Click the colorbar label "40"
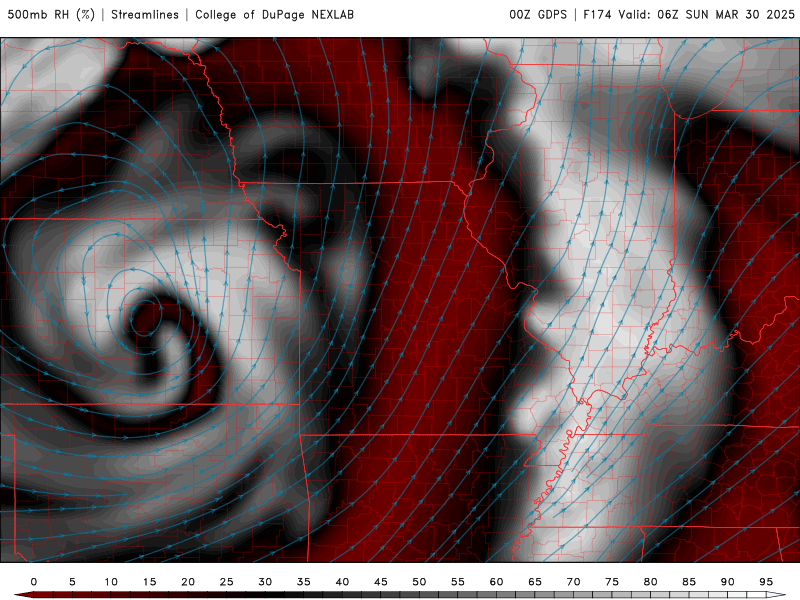Screen dimensions: 800x600 click(x=342, y=582)
